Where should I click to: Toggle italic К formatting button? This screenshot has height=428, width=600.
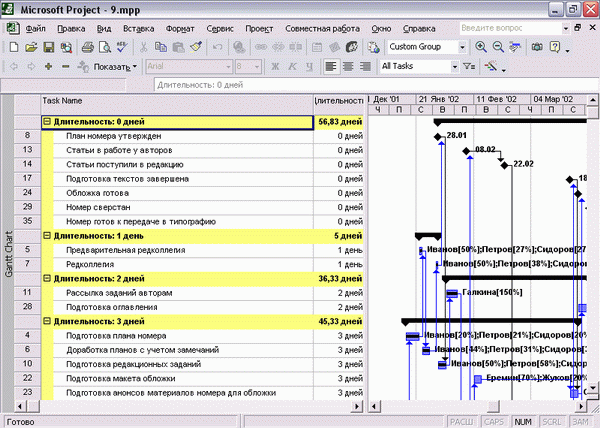(x=292, y=67)
